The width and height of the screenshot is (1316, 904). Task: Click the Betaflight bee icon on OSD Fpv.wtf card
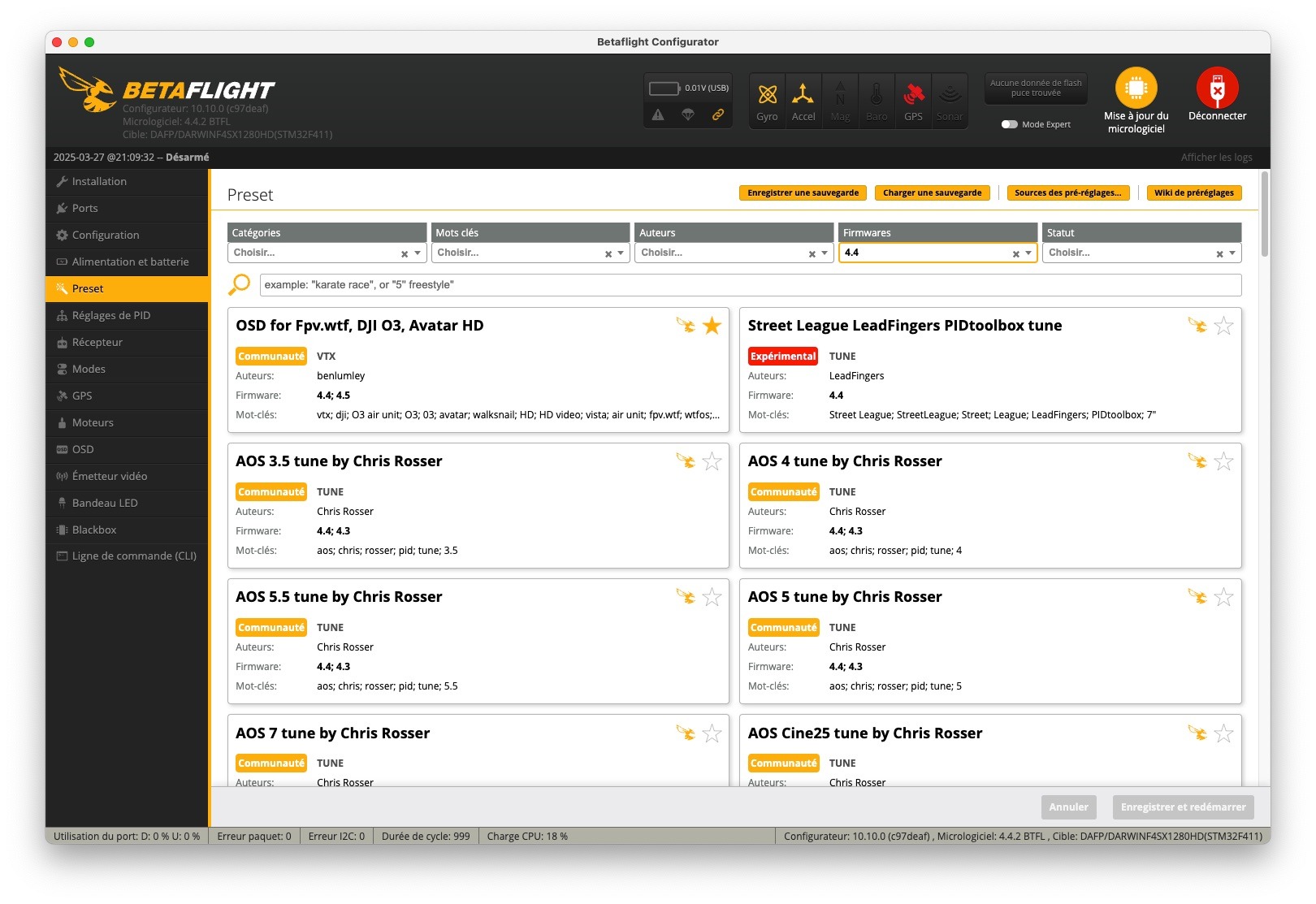(686, 326)
